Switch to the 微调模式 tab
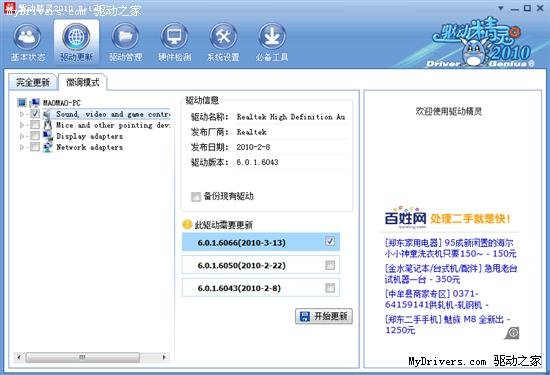 [83, 82]
